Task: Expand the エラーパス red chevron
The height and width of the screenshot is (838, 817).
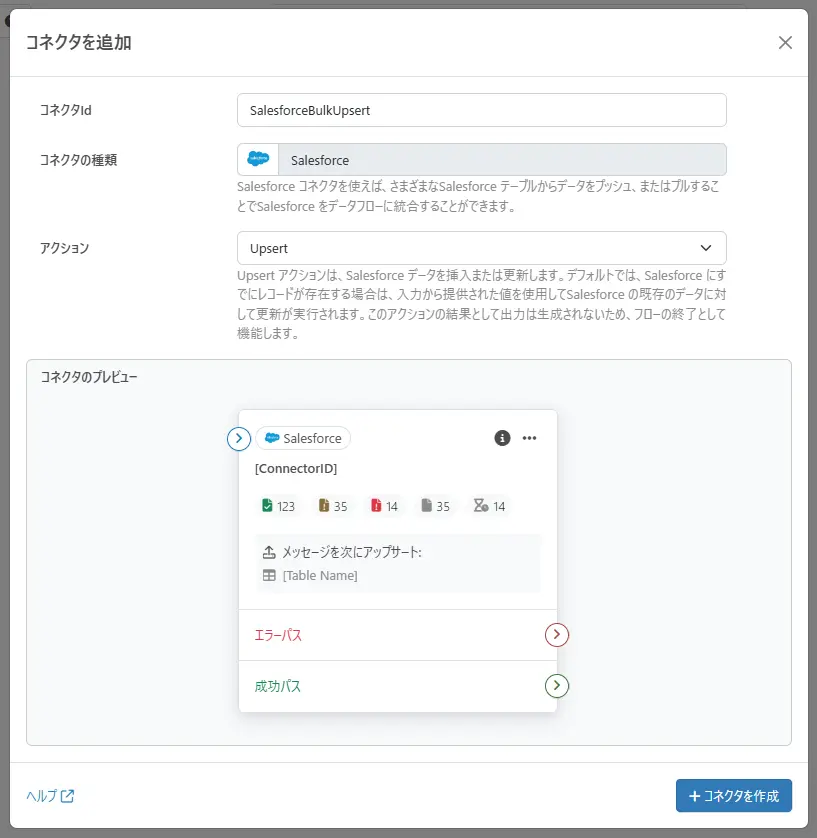Action: 557,635
